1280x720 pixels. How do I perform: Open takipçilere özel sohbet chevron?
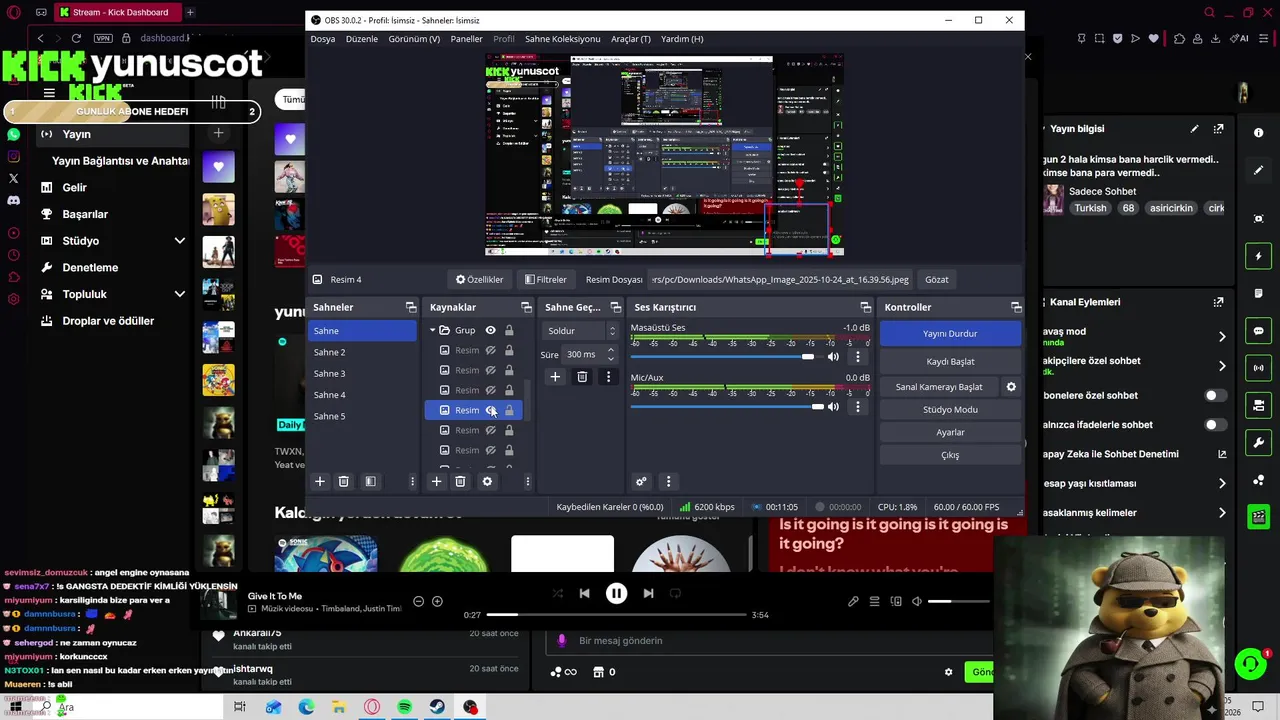(1222, 366)
